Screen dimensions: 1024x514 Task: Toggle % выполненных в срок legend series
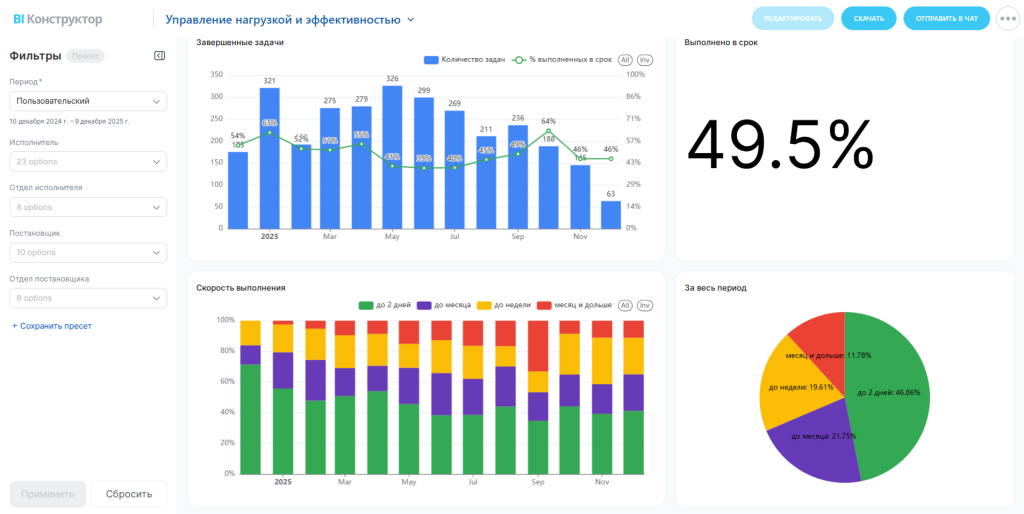[x=561, y=60]
